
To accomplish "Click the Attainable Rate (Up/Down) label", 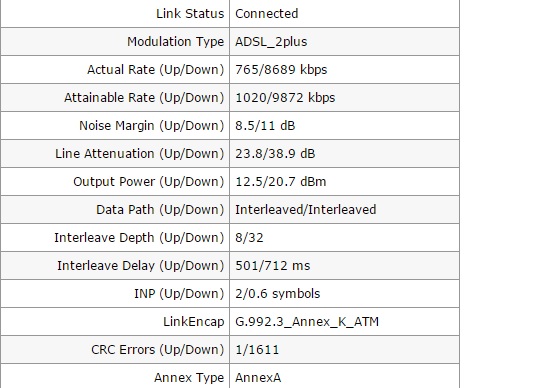I will click(x=144, y=98).
